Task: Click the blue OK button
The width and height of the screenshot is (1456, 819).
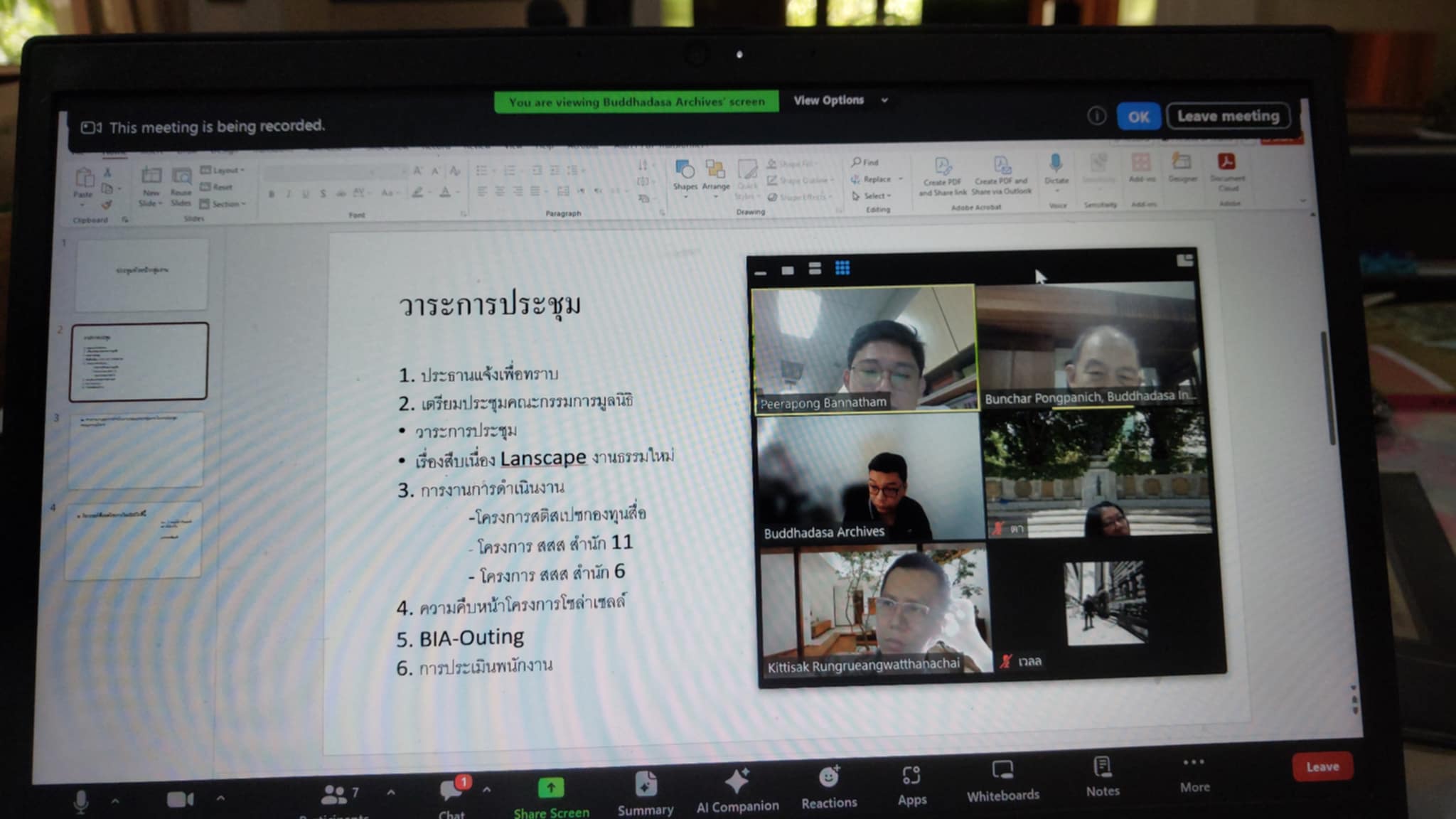Action: (x=1138, y=117)
